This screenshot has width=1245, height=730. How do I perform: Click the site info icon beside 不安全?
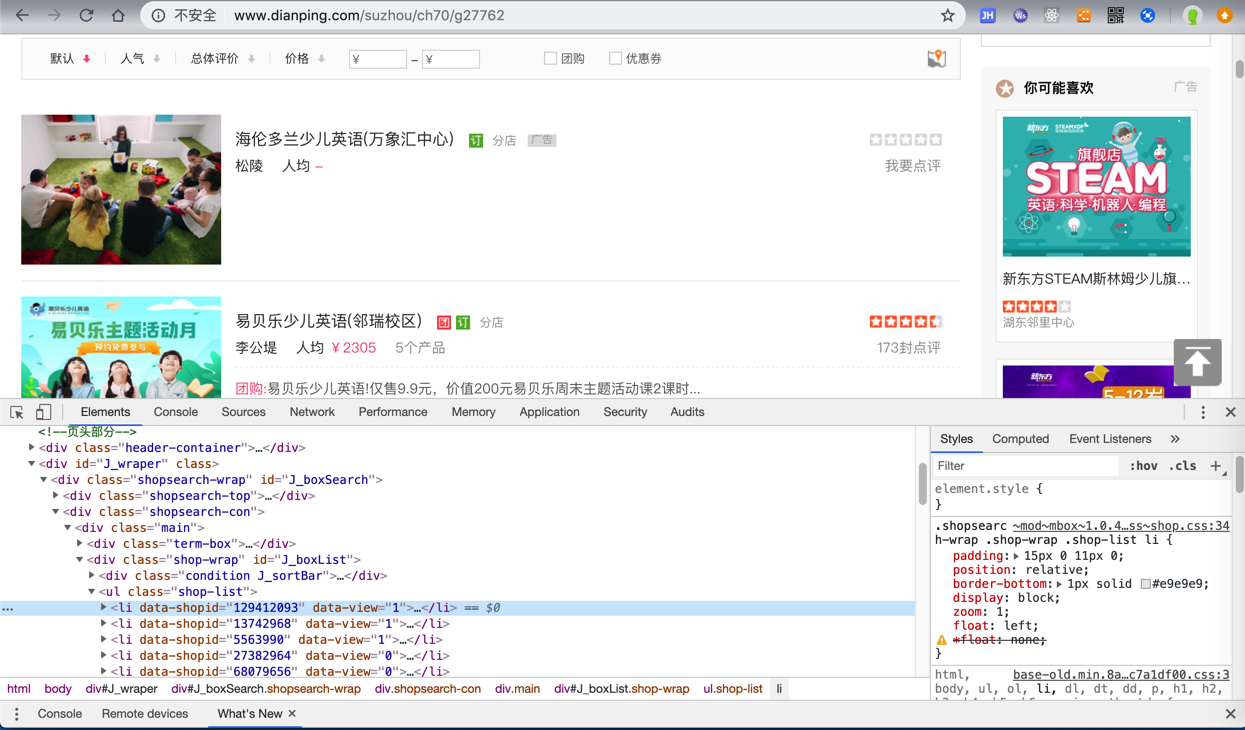tap(158, 15)
